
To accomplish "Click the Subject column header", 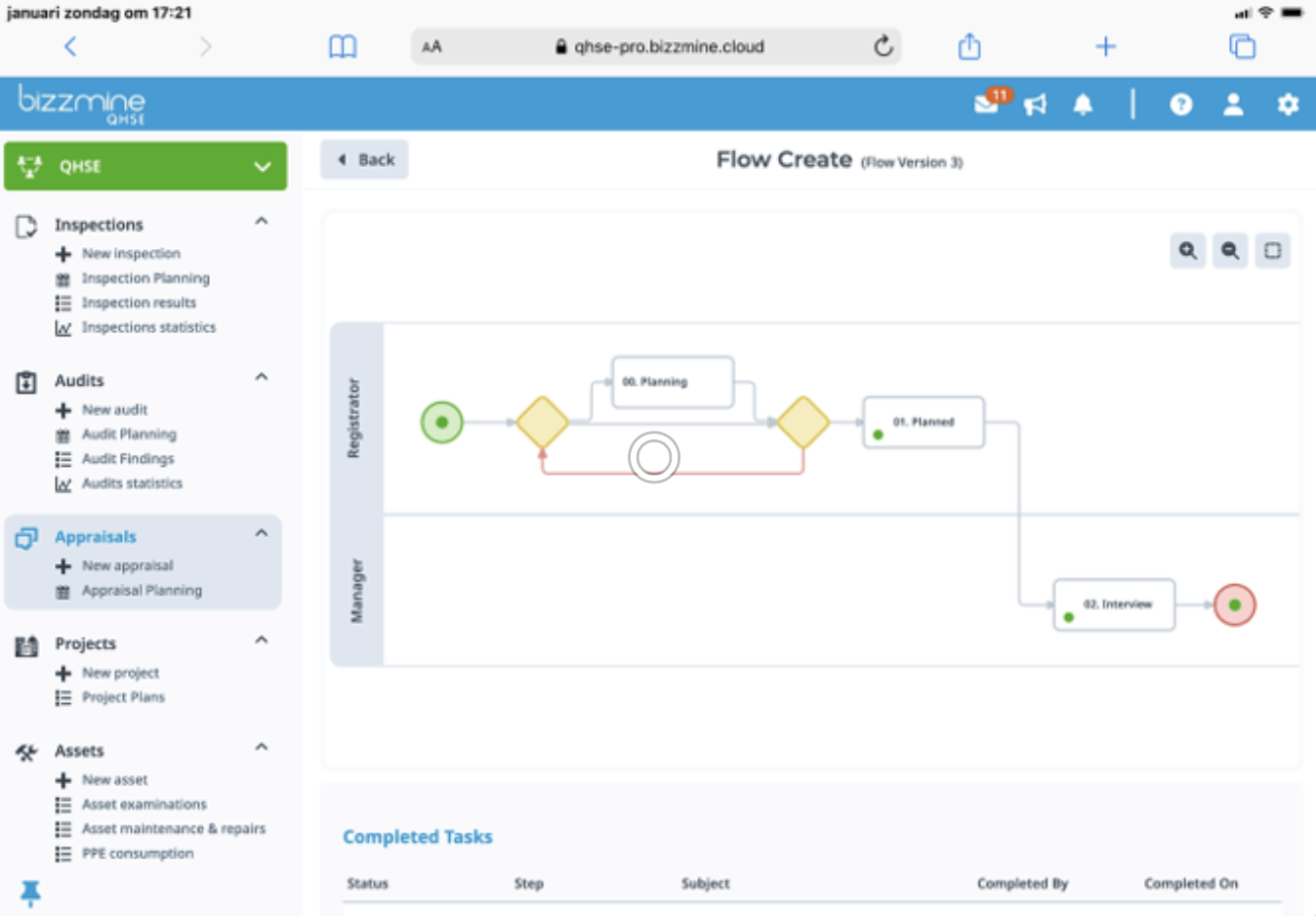I will click(706, 884).
